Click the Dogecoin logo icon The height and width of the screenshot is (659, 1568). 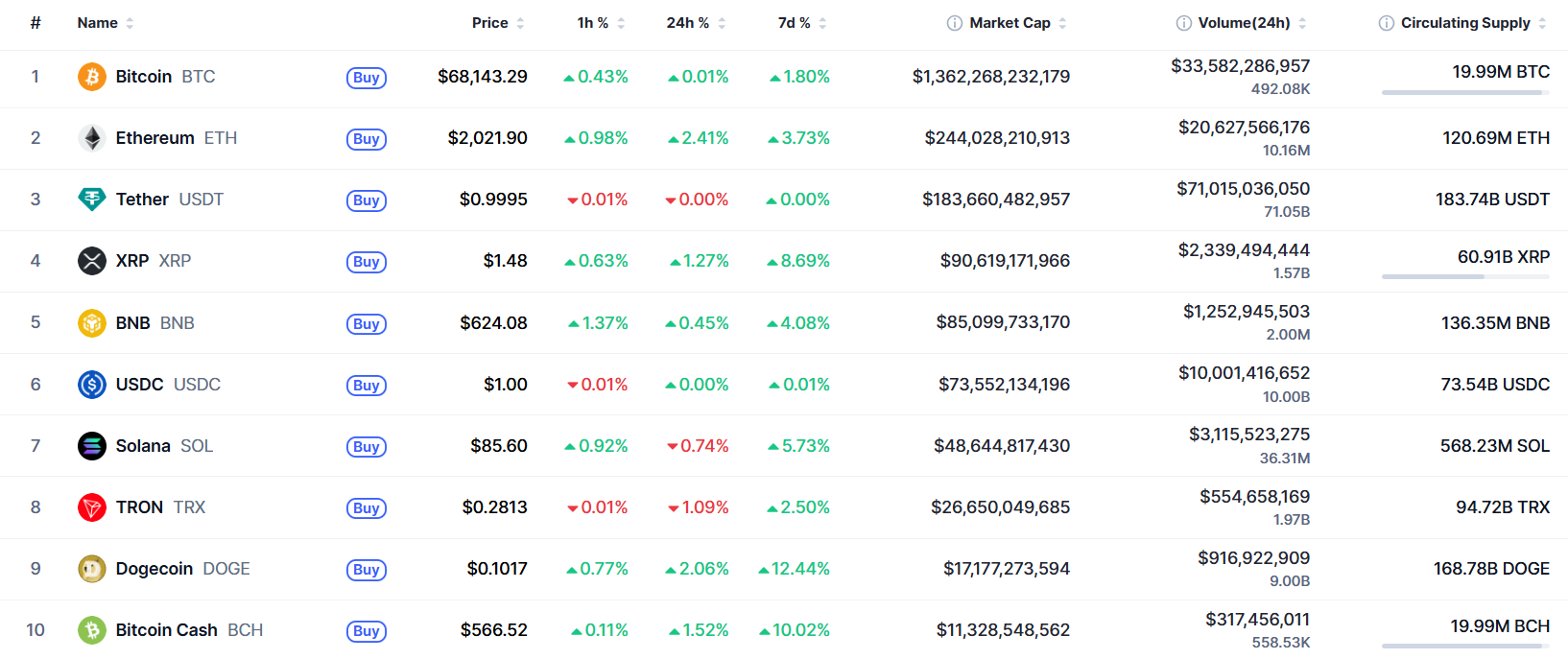click(92, 569)
